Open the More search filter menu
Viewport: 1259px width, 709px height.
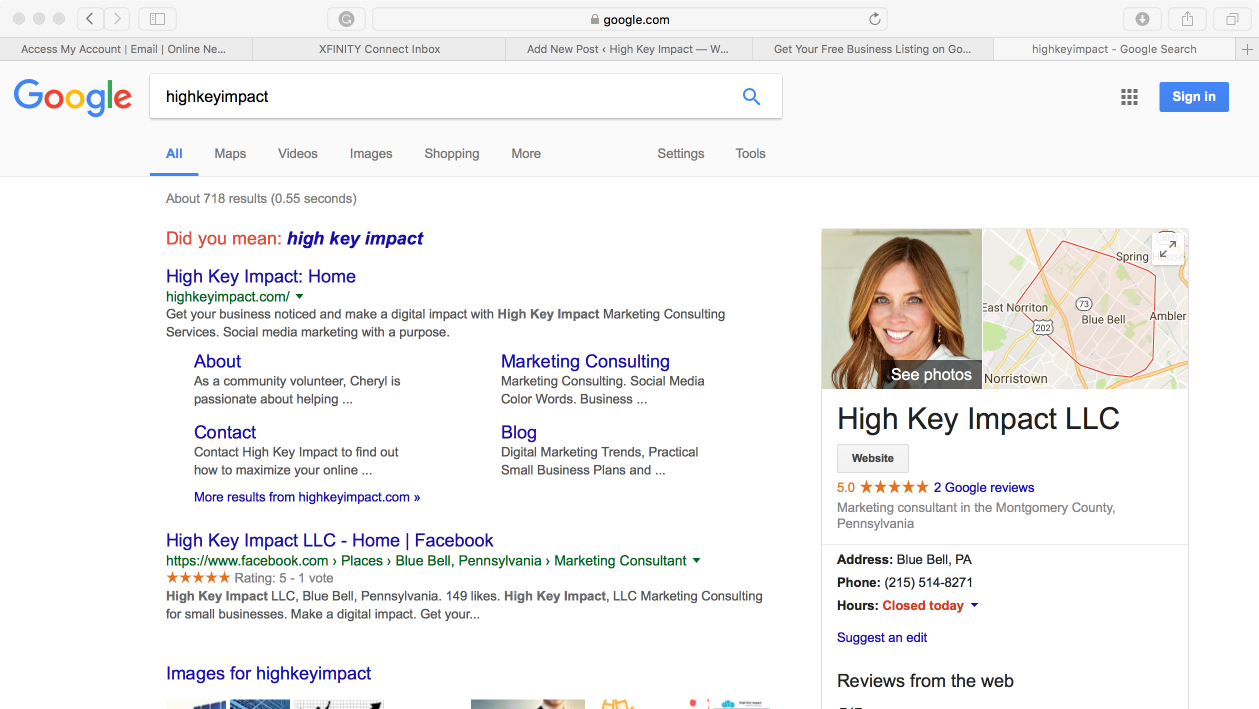click(526, 154)
